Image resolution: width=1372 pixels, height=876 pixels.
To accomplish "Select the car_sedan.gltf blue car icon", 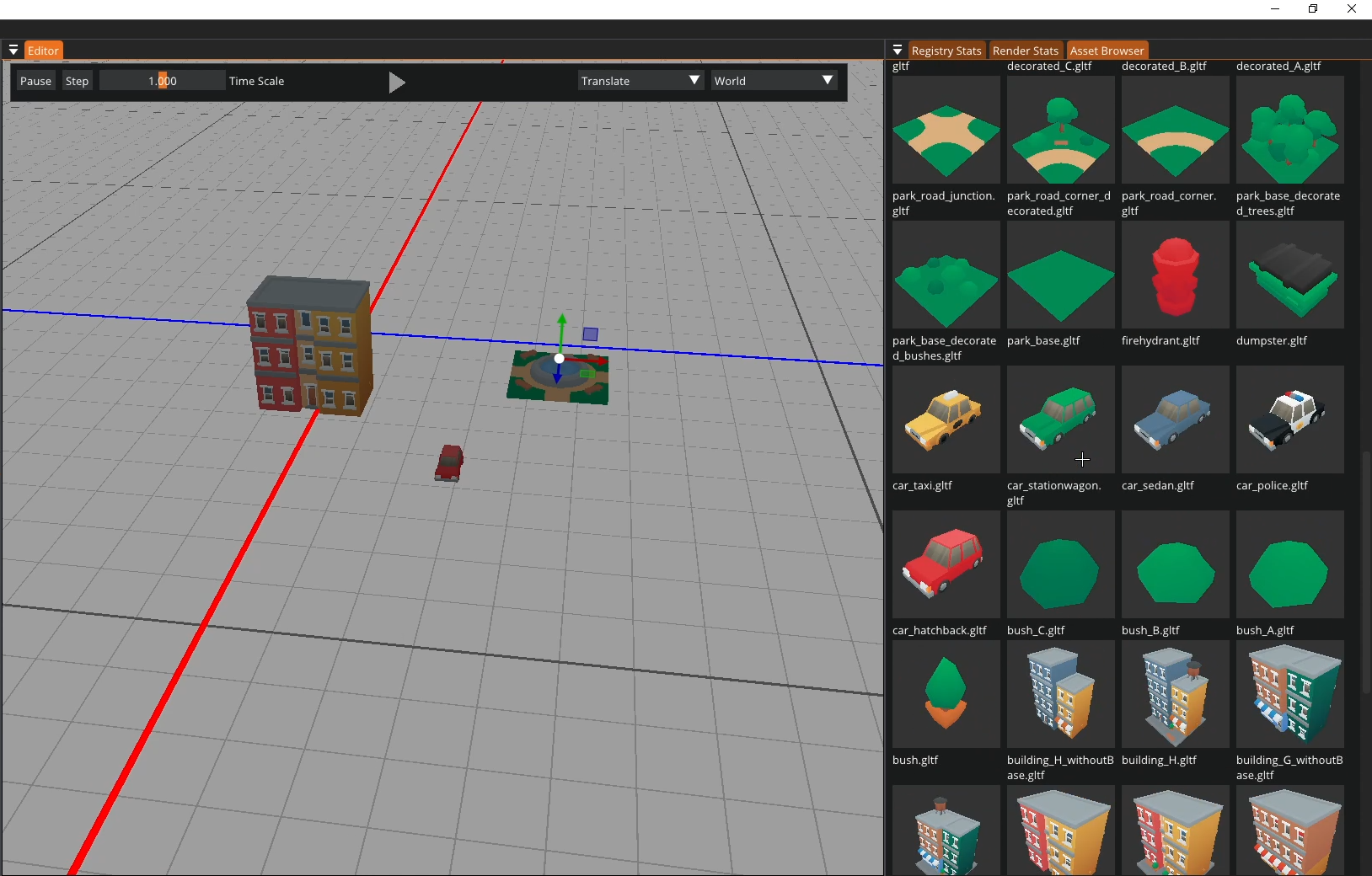I will pos(1175,419).
